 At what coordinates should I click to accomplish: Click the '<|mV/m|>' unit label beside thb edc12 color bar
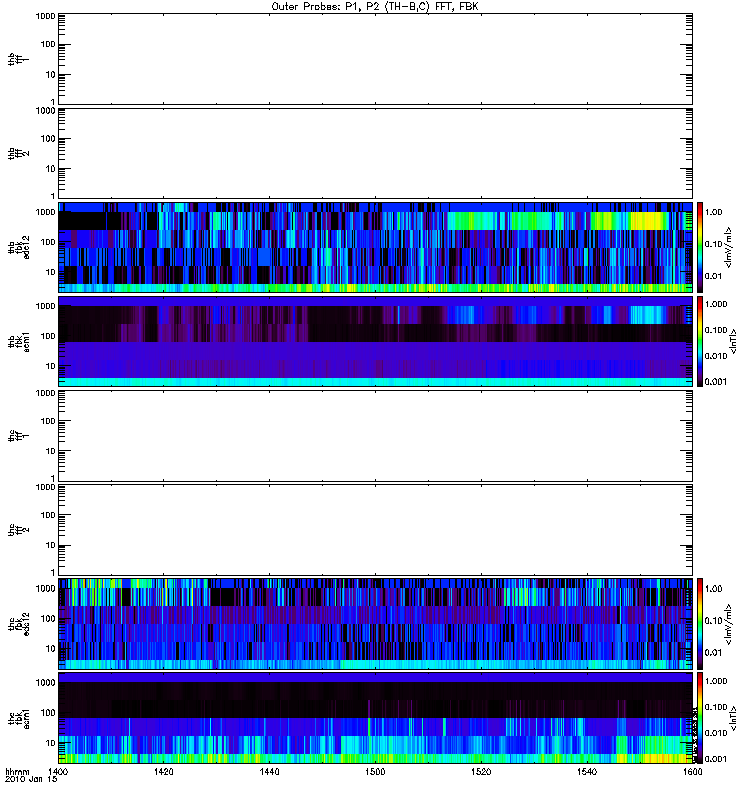tap(729, 247)
